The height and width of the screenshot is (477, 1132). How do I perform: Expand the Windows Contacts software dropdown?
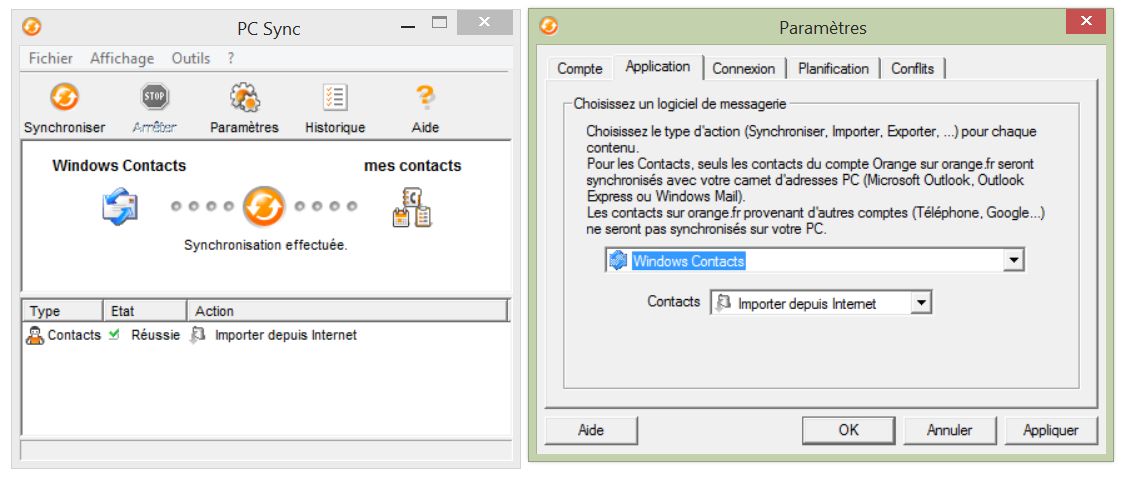(1014, 261)
